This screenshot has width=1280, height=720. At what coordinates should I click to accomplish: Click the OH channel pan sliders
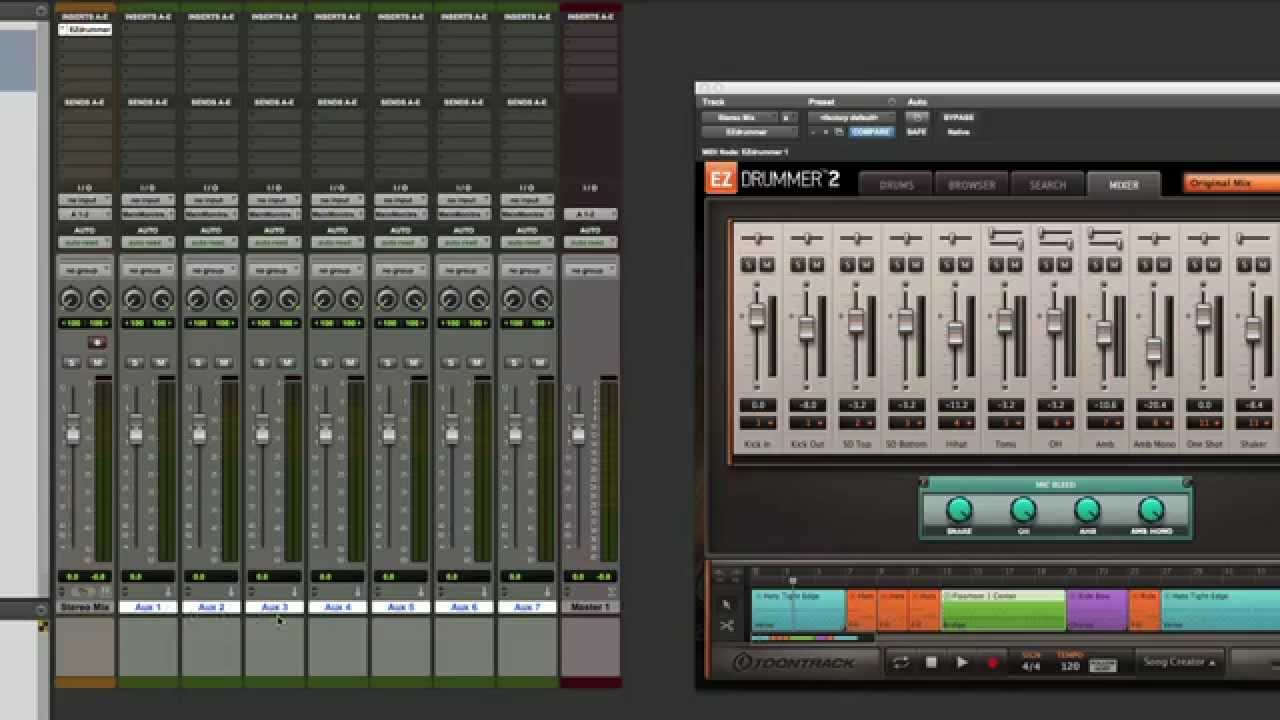[x=1055, y=238]
